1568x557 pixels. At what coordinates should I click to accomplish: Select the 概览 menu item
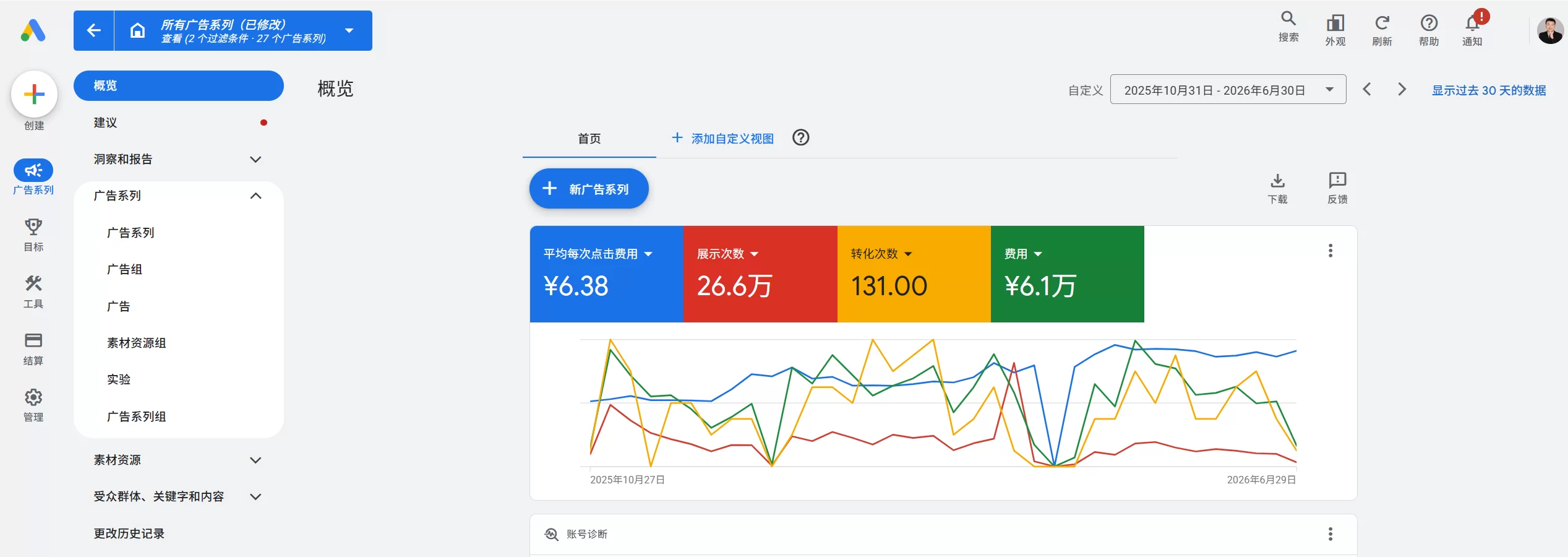(179, 85)
